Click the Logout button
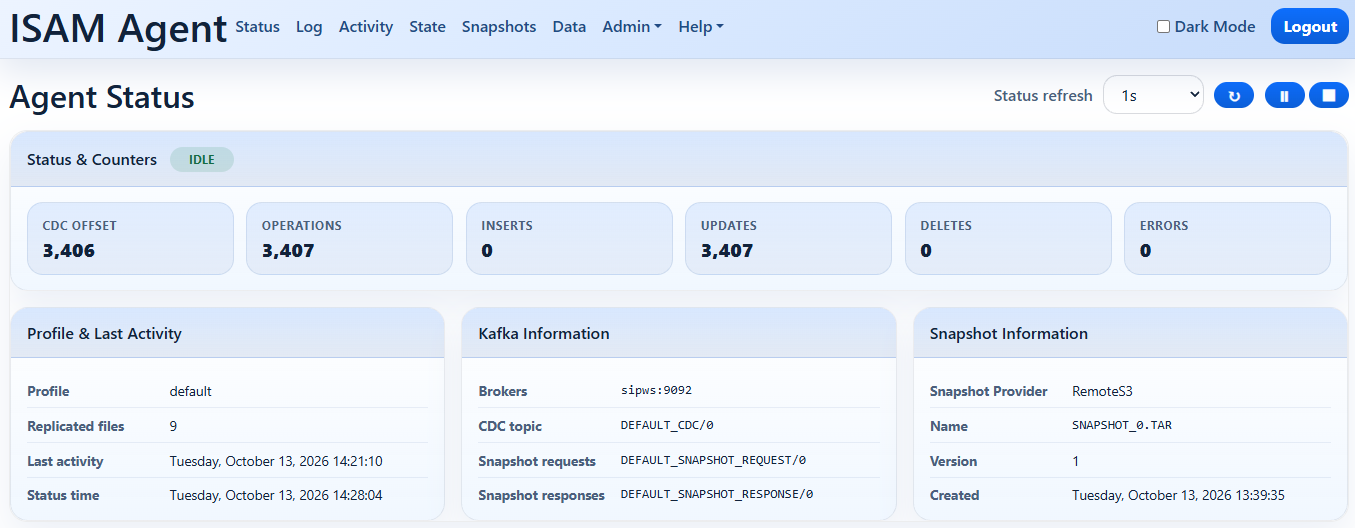Screen dimensions: 1355x528 point(1310,27)
